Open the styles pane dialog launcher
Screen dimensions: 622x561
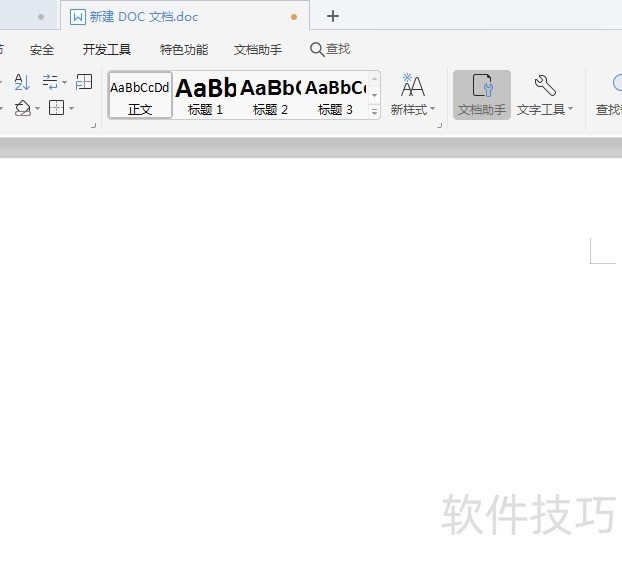click(439, 126)
